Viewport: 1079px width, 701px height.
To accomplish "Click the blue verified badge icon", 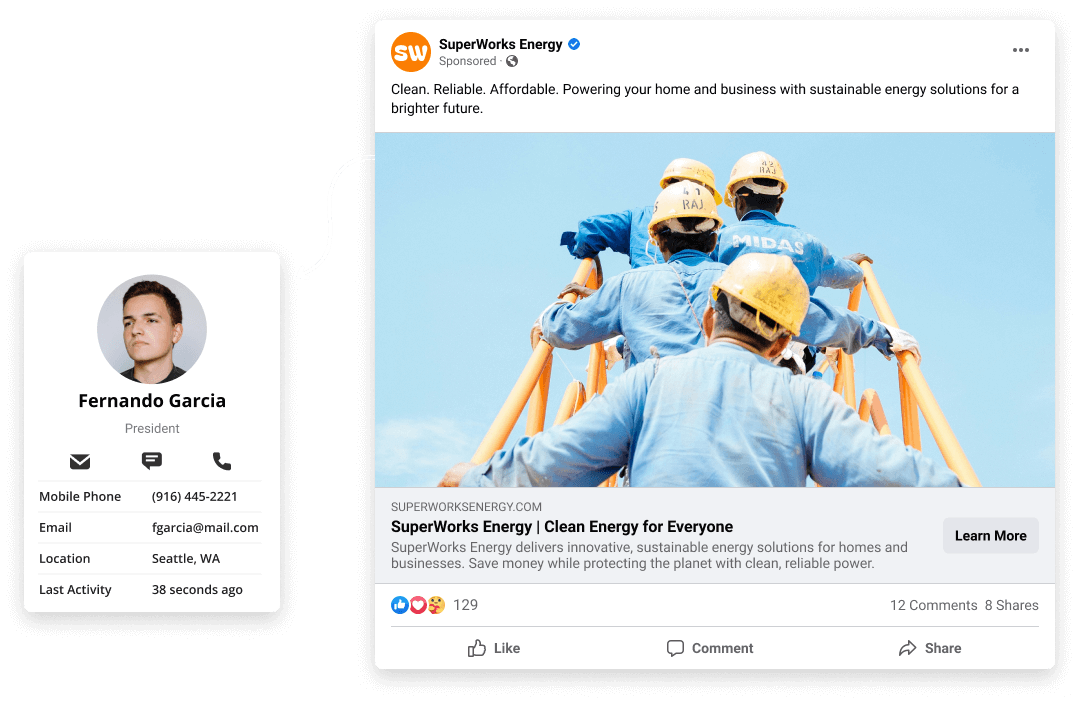I will [x=574, y=44].
